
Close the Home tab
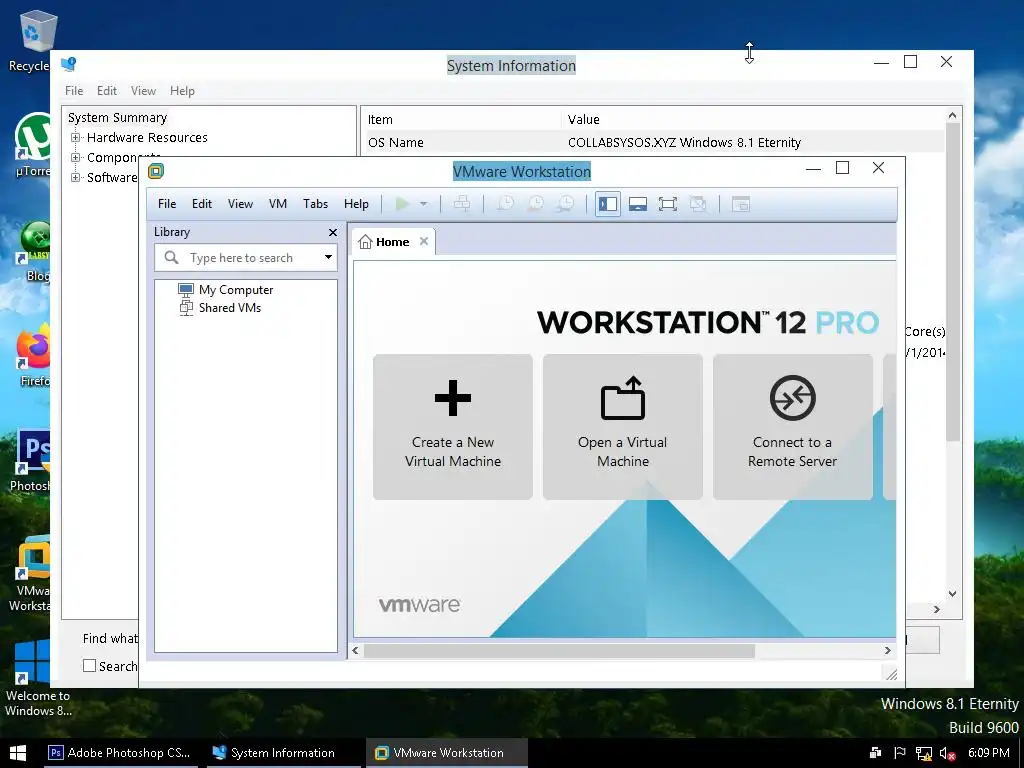[x=424, y=241]
